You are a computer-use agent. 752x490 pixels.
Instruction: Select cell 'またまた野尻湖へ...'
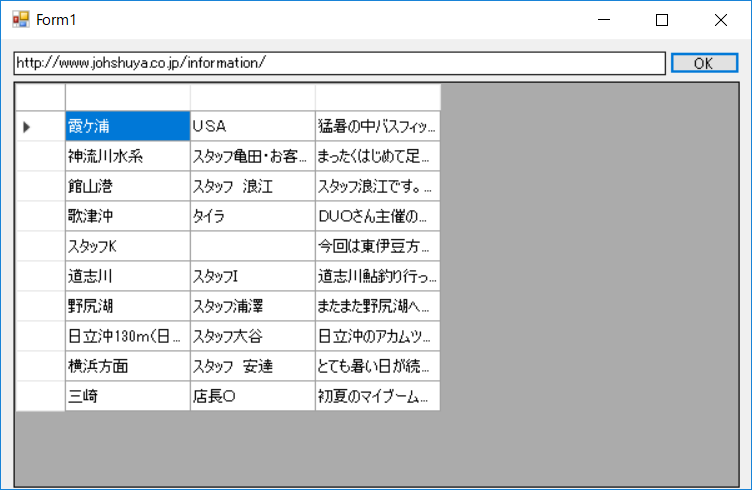(378, 306)
